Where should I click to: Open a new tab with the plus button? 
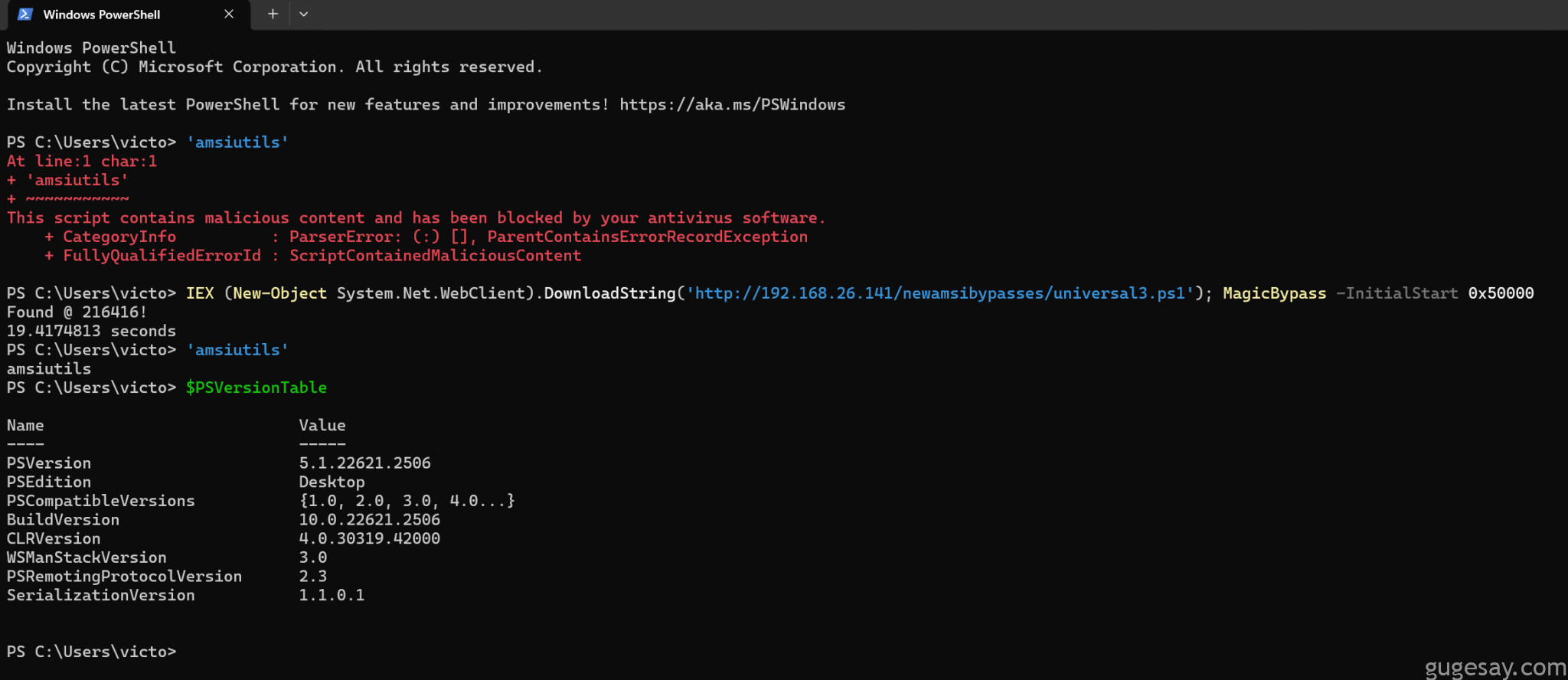pyautogui.click(x=273, y=14)
